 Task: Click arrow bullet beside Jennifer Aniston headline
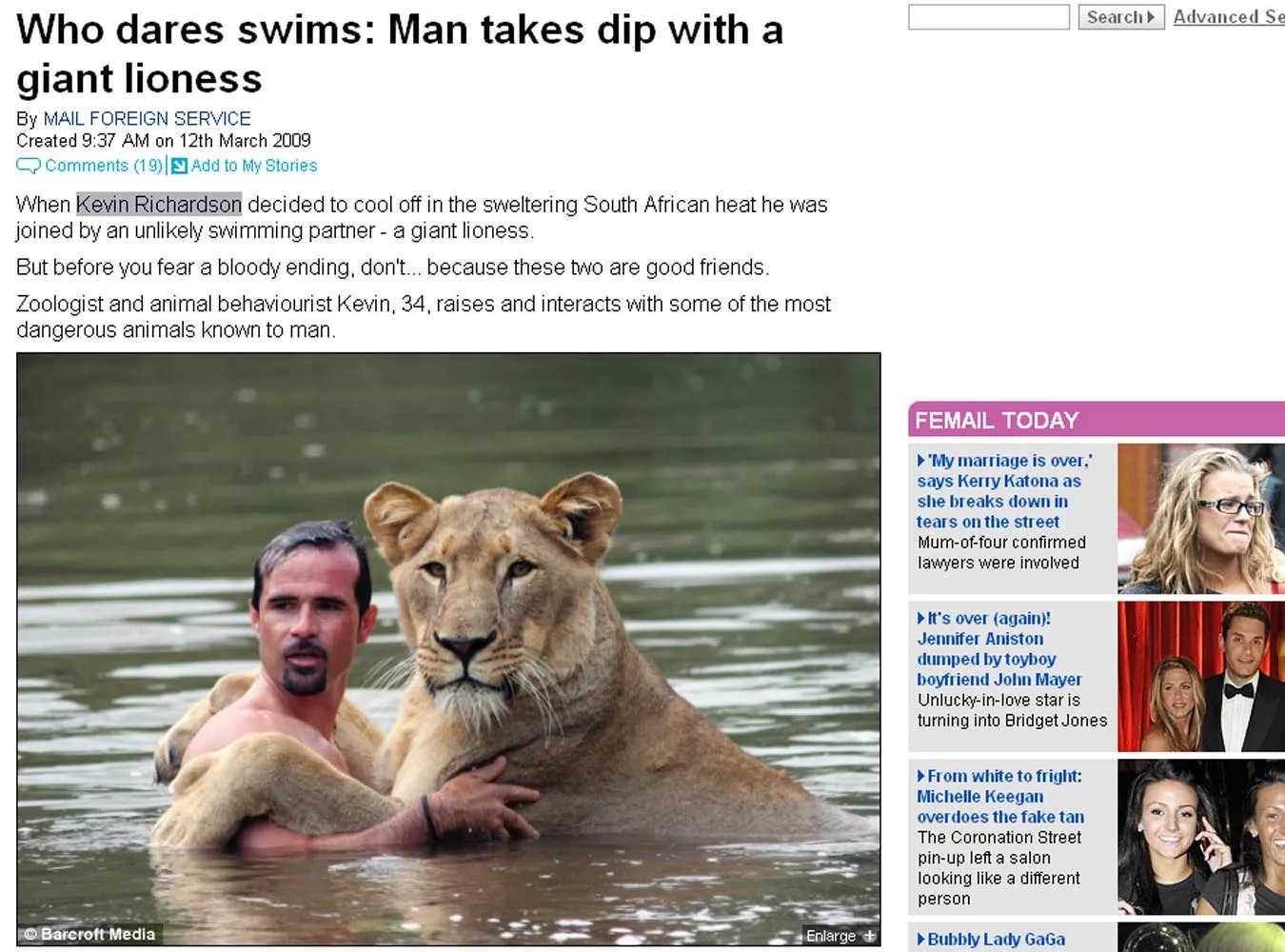pos(920,619)
